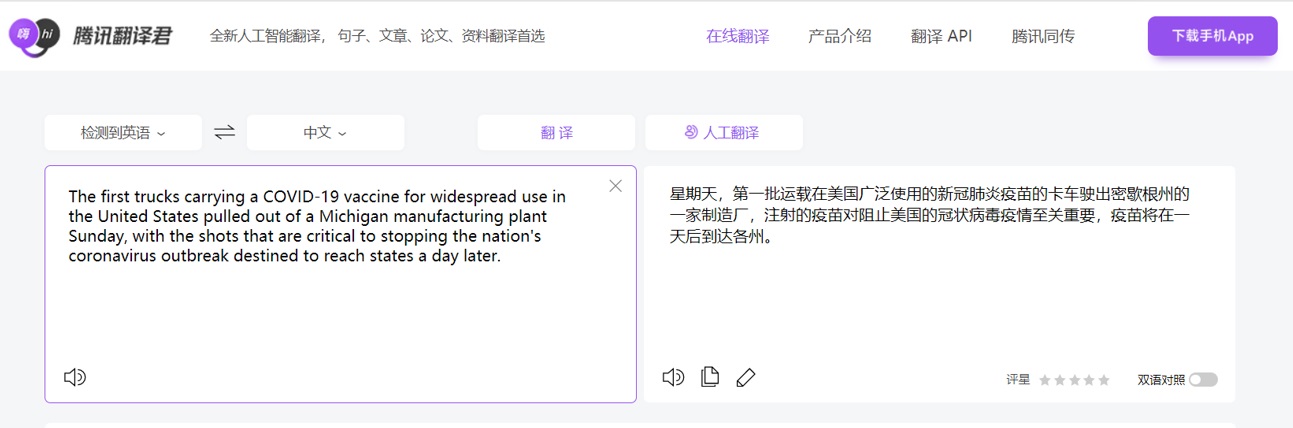Open the 检测到英语 source language dropdown
Image resolution: width=1293 pixels, height=428 pixels.
pyautogui.click(x=123, y=132)
